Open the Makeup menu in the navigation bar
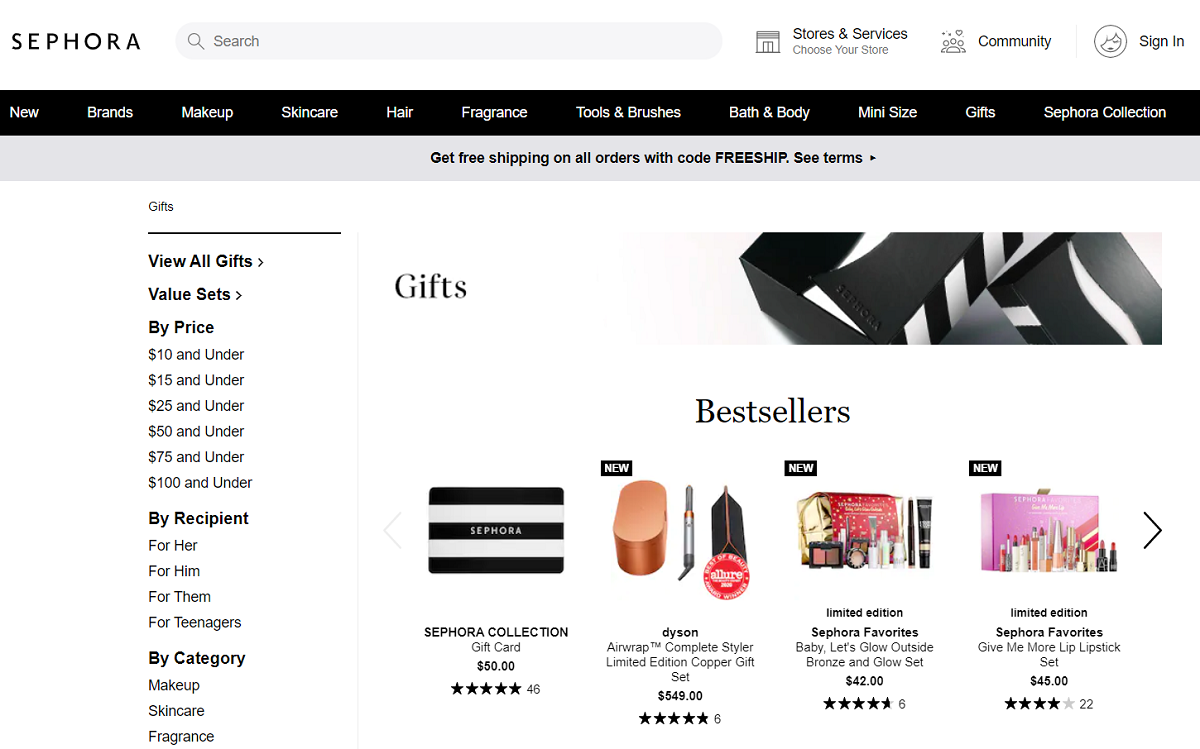 click(207, 112)
